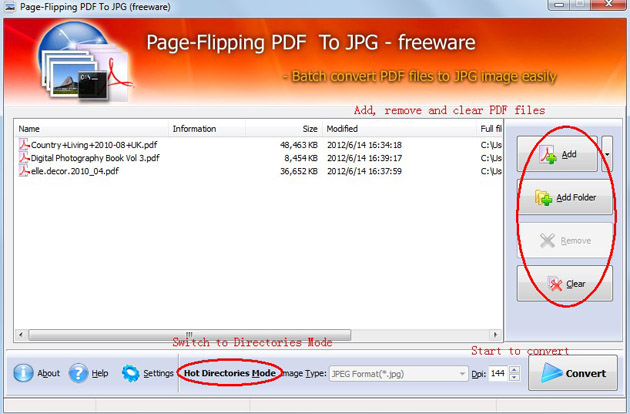This screenshot has height=414, width=630.
Task: Click the Information column header
Action: pos(207,129)
